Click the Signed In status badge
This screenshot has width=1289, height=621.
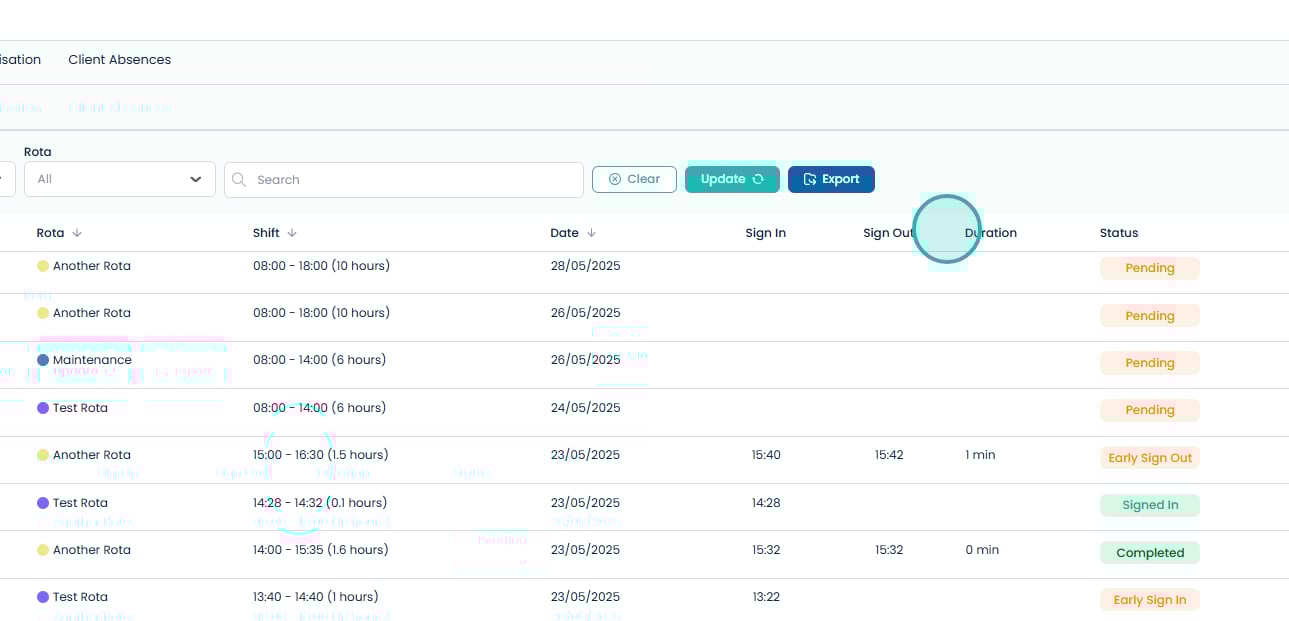click(x=1149, y=505)
